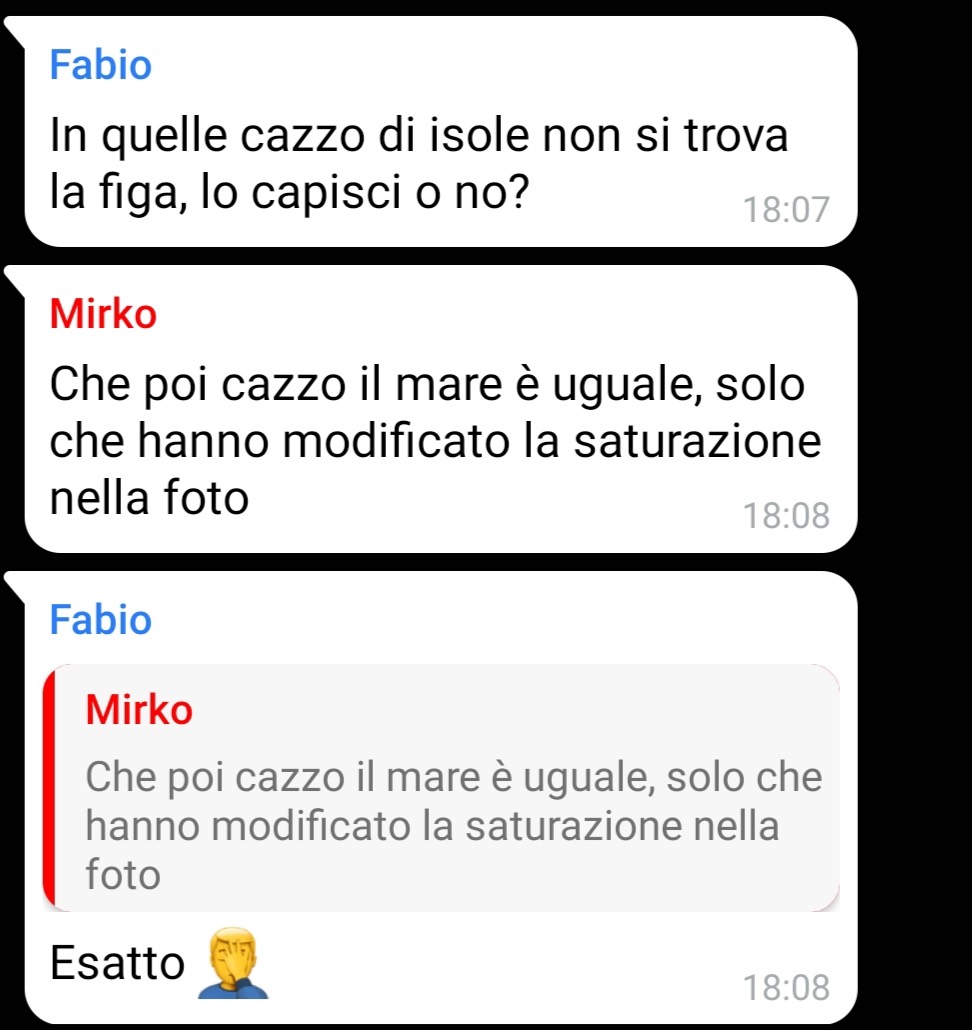Tap the red bar of quoted reply
972x1030 pixels.
tap(49, 788)
